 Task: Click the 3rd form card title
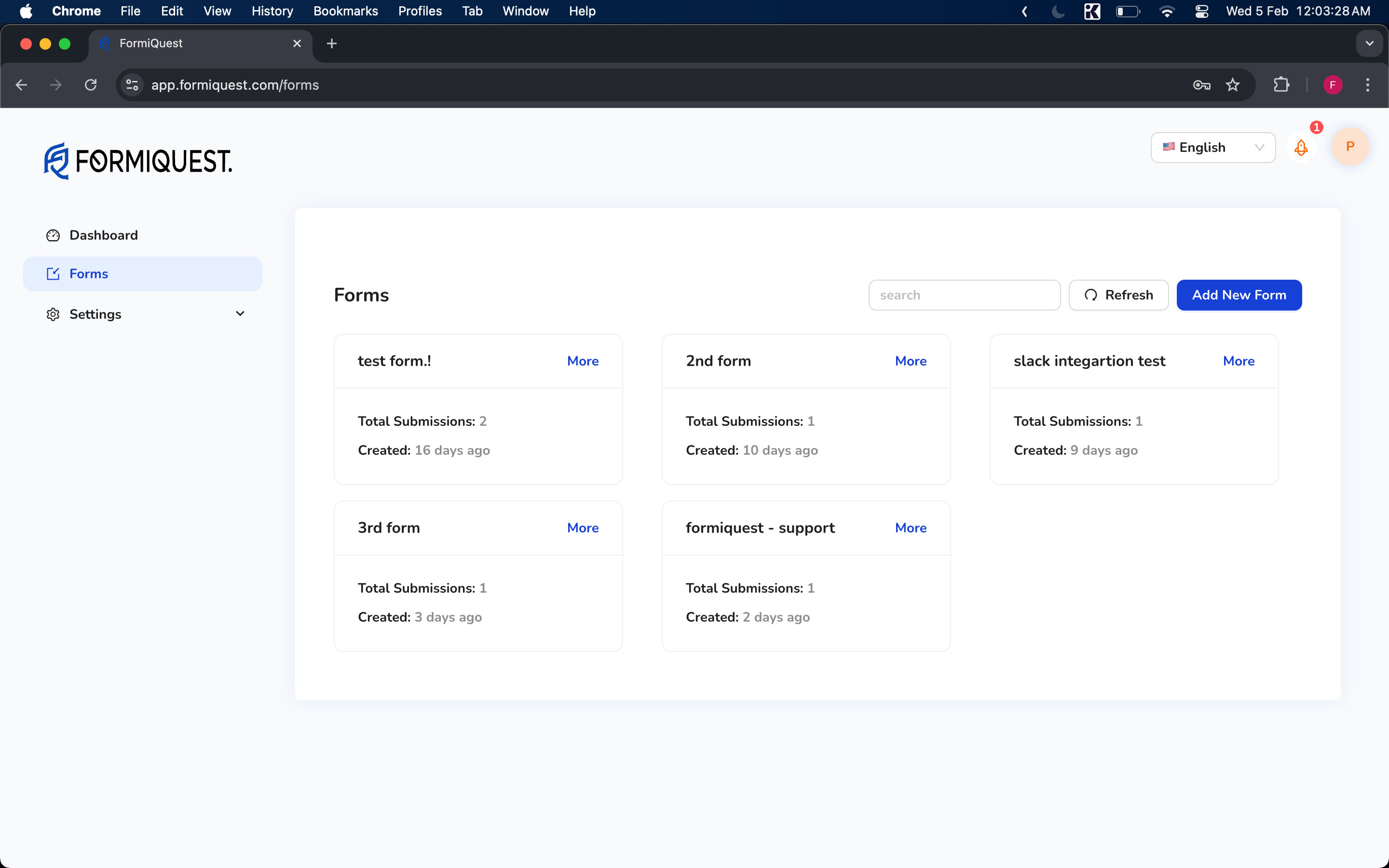click(x=389, y=528)
